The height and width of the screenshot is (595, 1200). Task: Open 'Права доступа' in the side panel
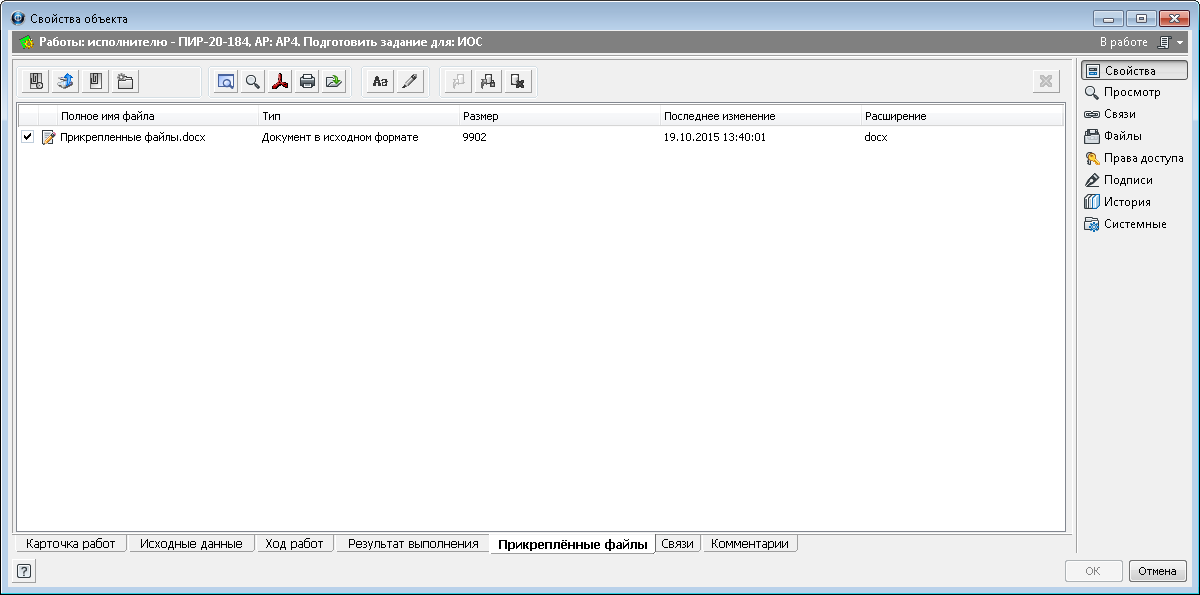click(1143, 158)
